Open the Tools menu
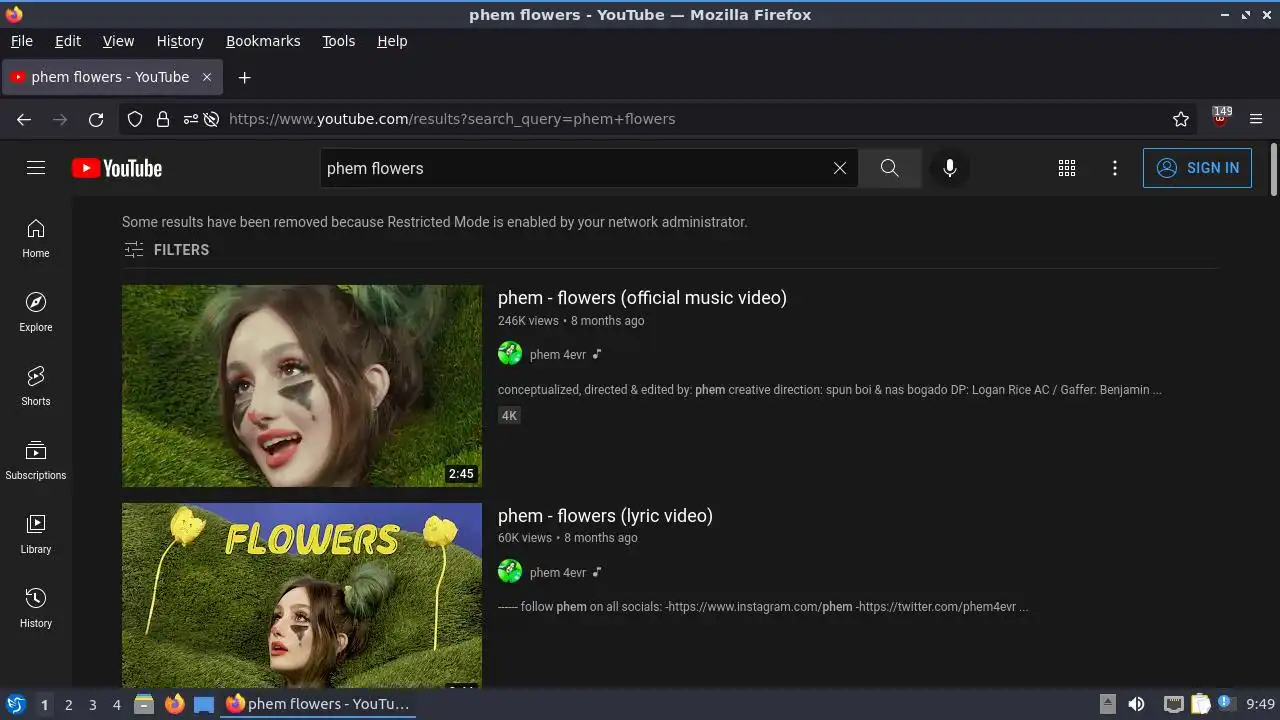The image size is (1280, 720). point(338,41)
